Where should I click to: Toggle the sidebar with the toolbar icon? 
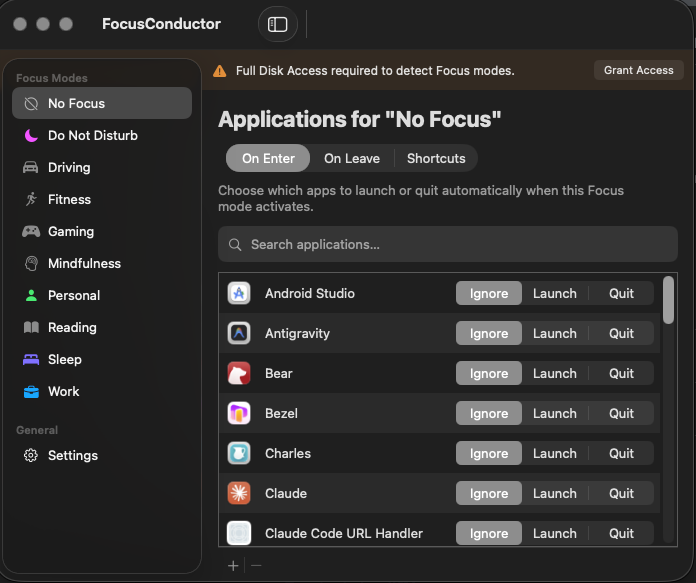coord(277,24)
